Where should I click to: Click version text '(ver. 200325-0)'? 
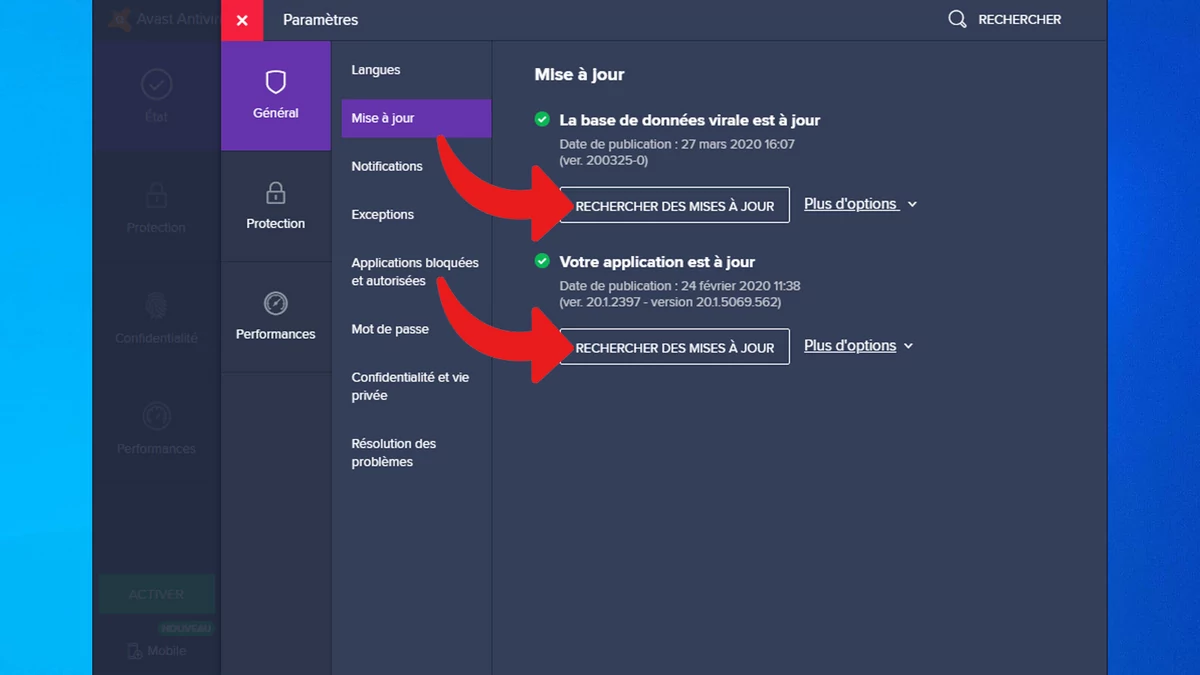[x=604, y=160]
